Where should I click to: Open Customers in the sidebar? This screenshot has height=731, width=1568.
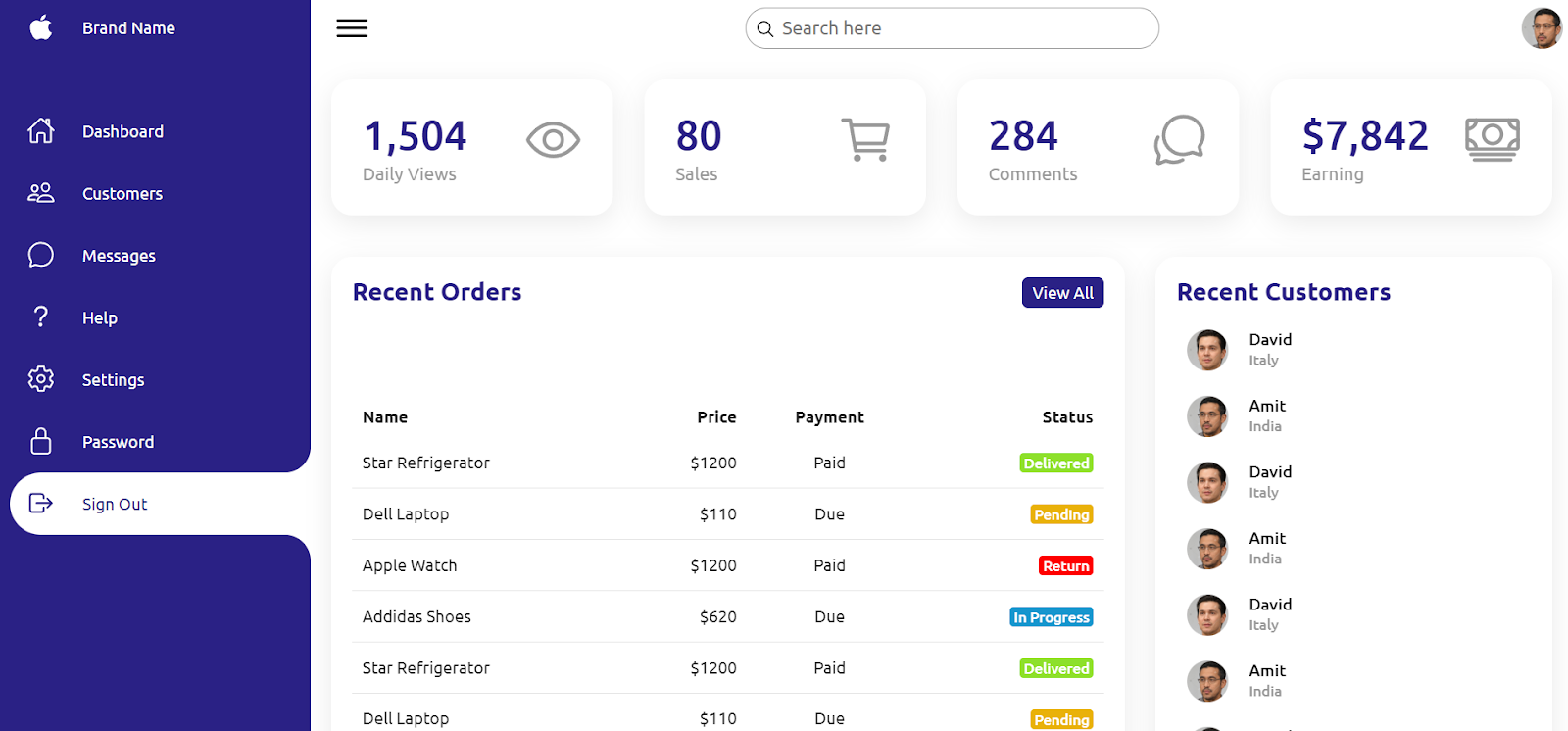point(160,193)
